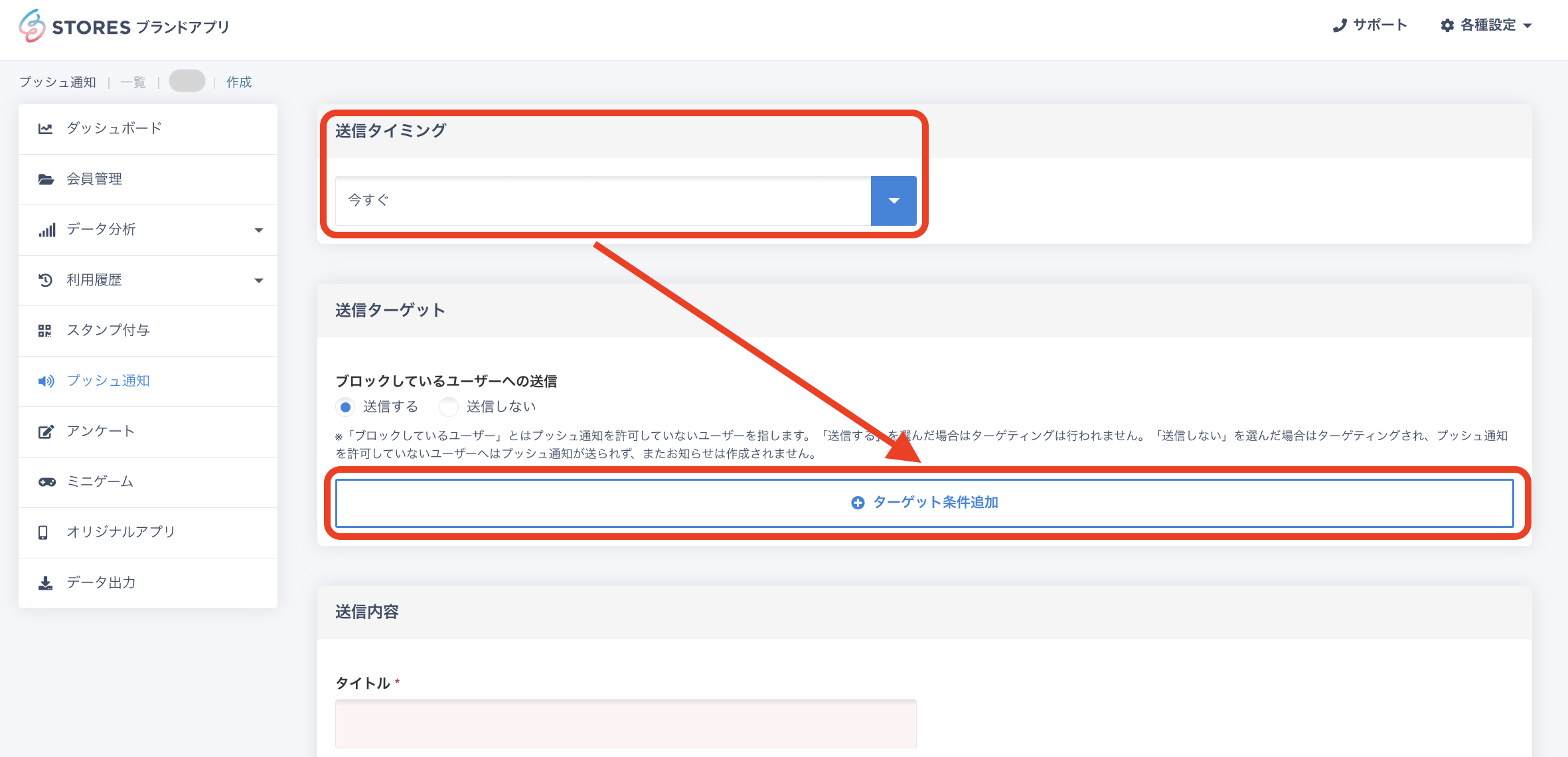Viewport: 1568px width, 757px height.
Task: Open the 送信タイミング dropdown arrow
Action: [894, 201]
